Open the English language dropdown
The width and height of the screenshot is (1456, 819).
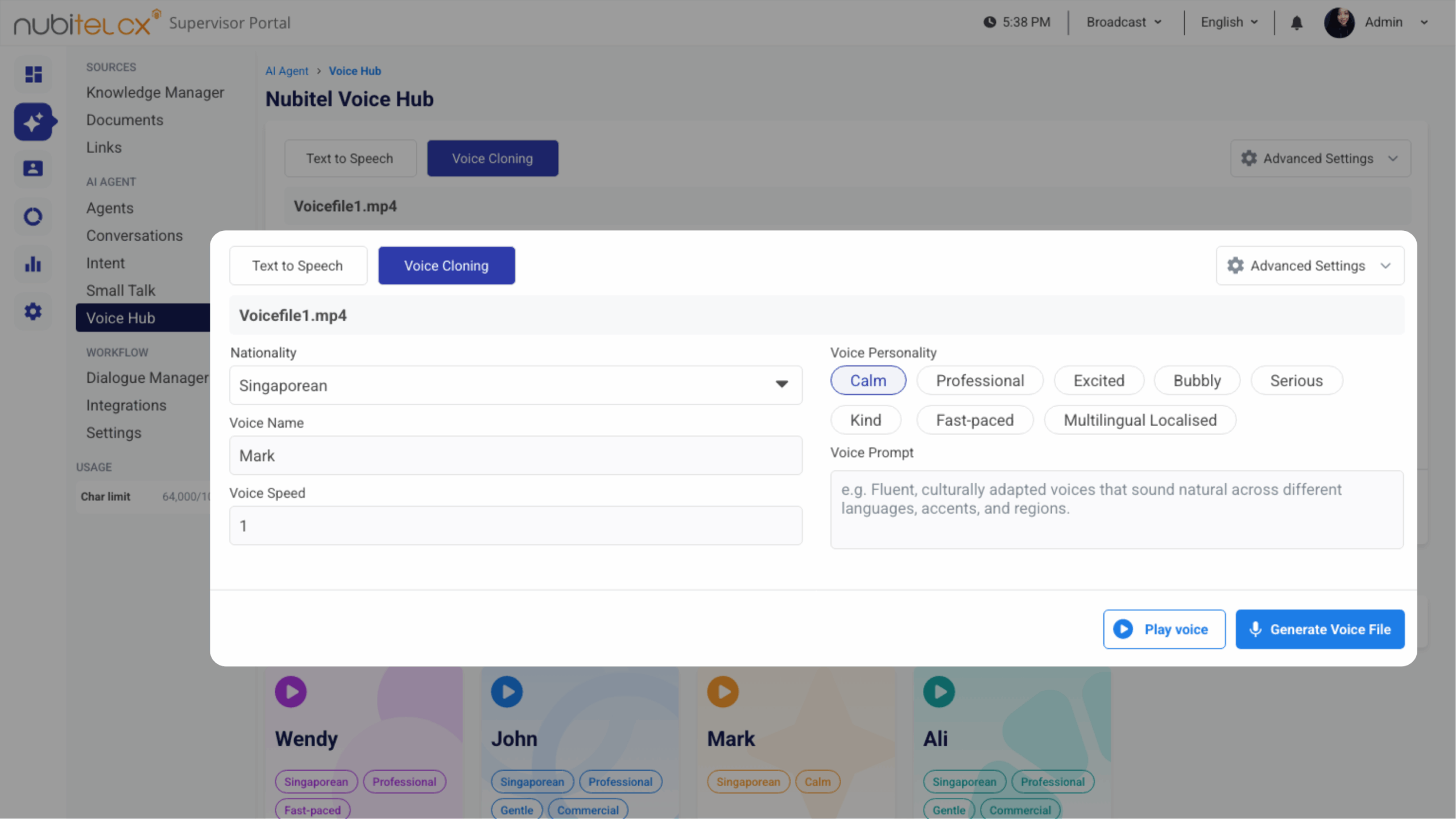click(1228, 22)
